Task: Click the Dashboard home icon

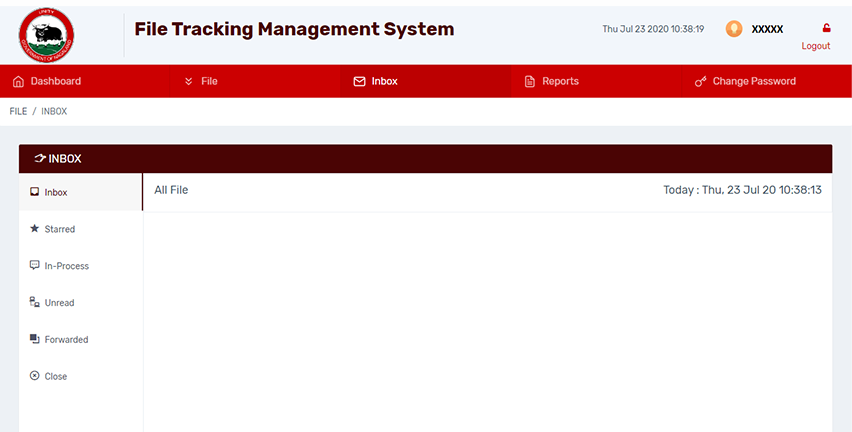Action: [18, 81]
